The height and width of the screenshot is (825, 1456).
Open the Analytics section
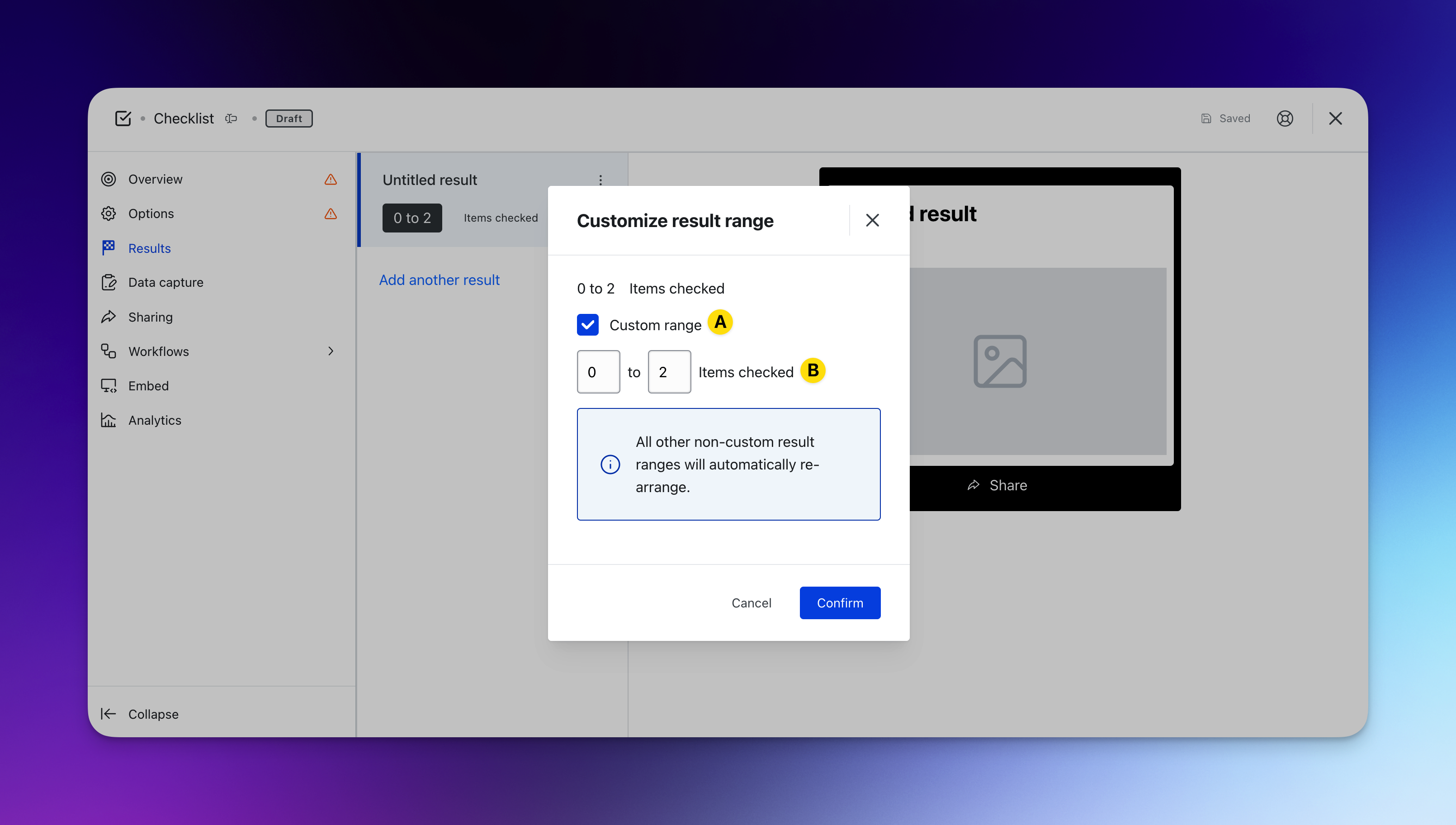155,421
